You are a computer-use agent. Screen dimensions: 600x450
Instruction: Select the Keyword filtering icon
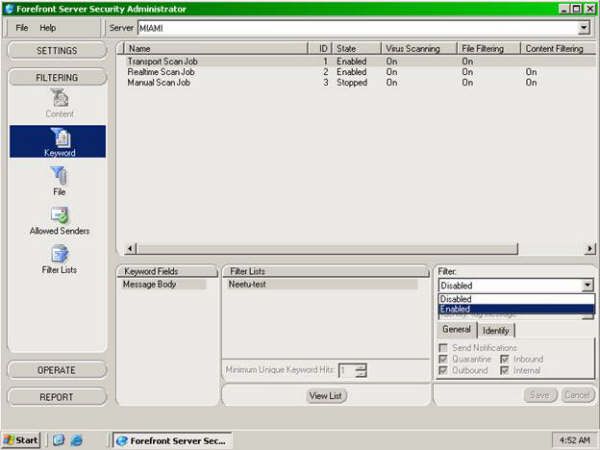pyautogui.click(x=58, y=142)
